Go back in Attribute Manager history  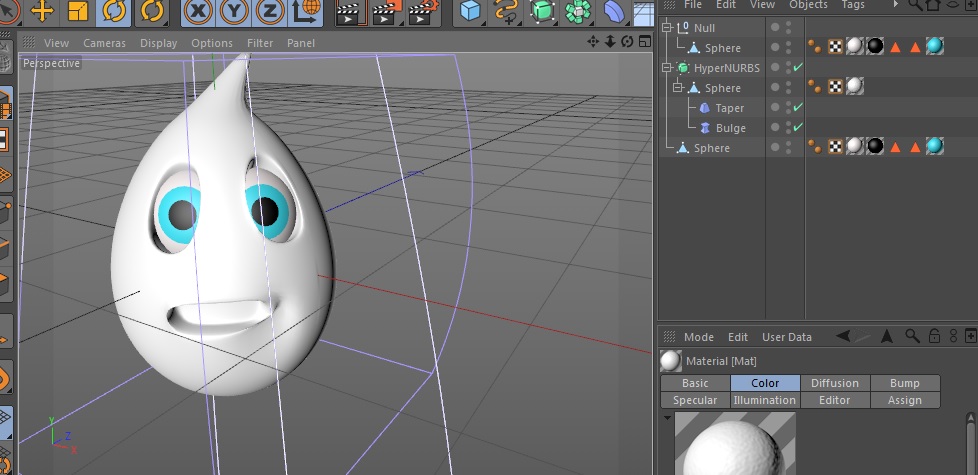click(843, 336)
